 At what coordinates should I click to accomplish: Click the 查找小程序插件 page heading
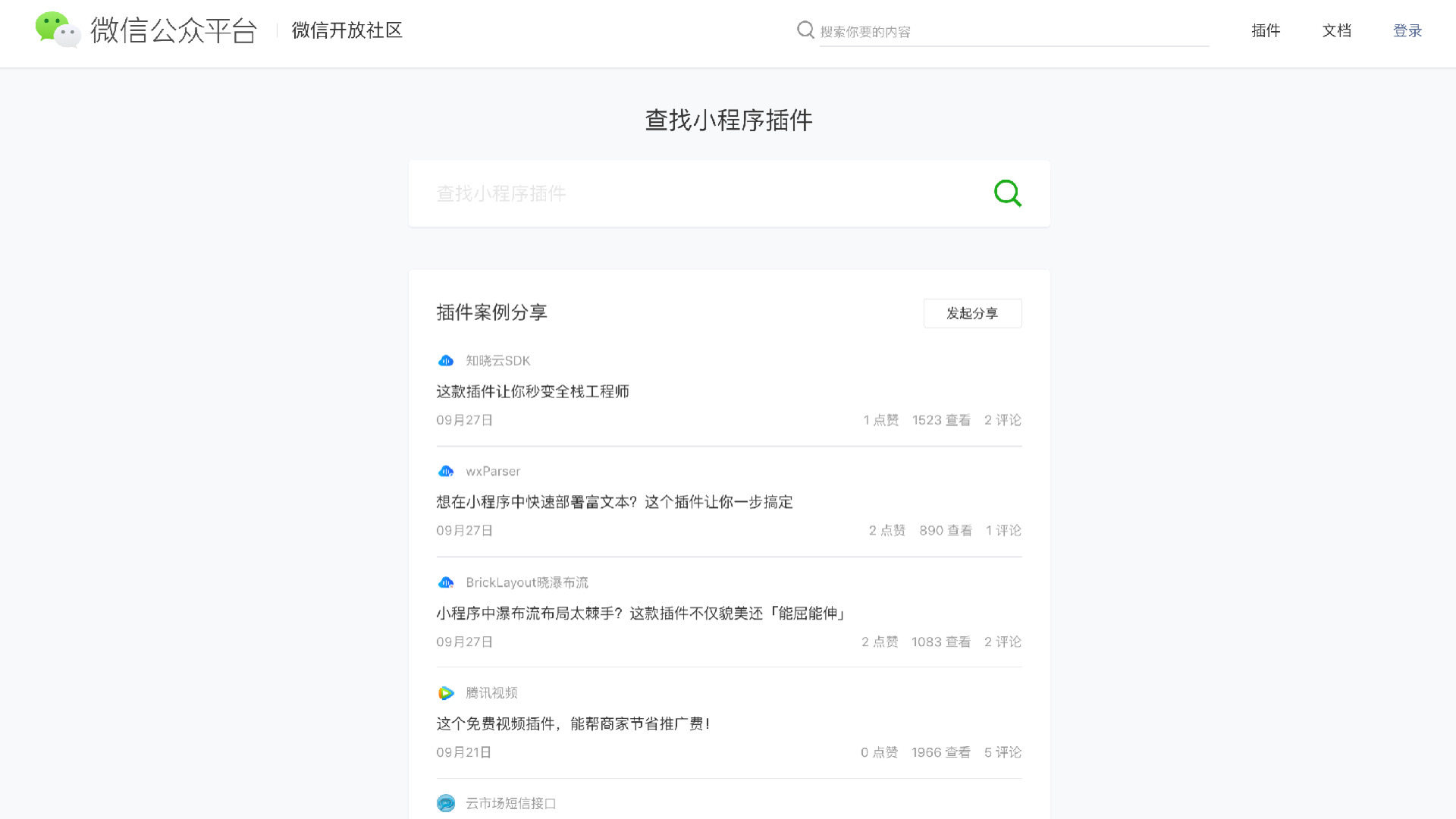(729, 121)
